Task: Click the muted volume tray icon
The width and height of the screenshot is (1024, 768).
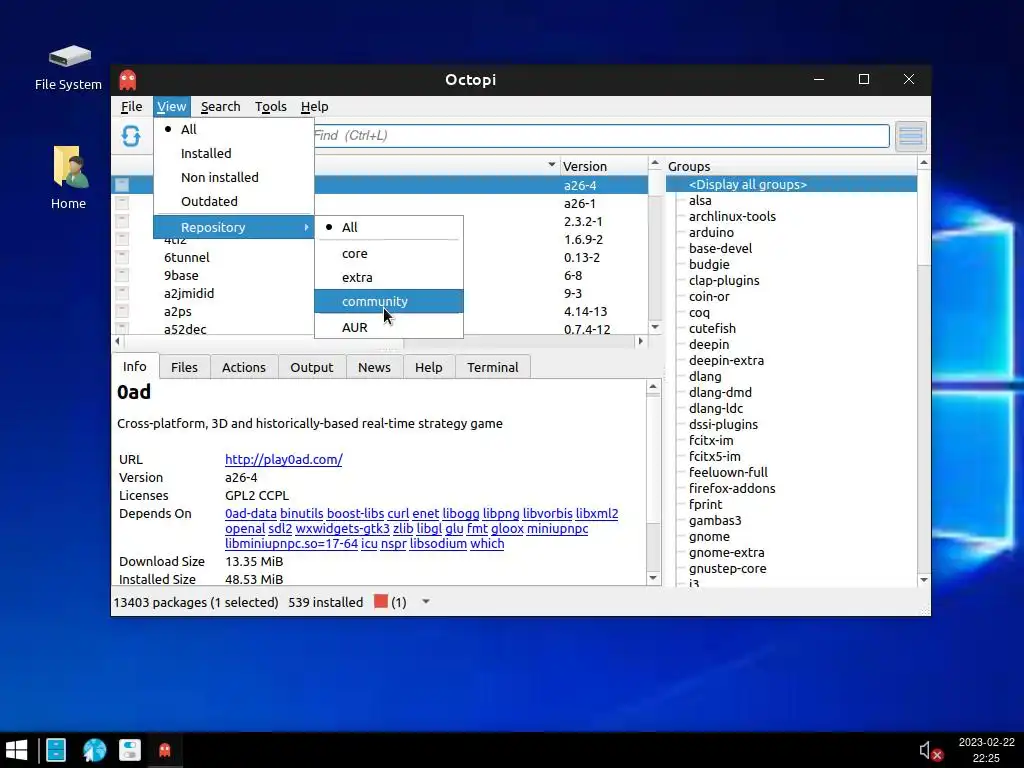Action: (930, 751)
